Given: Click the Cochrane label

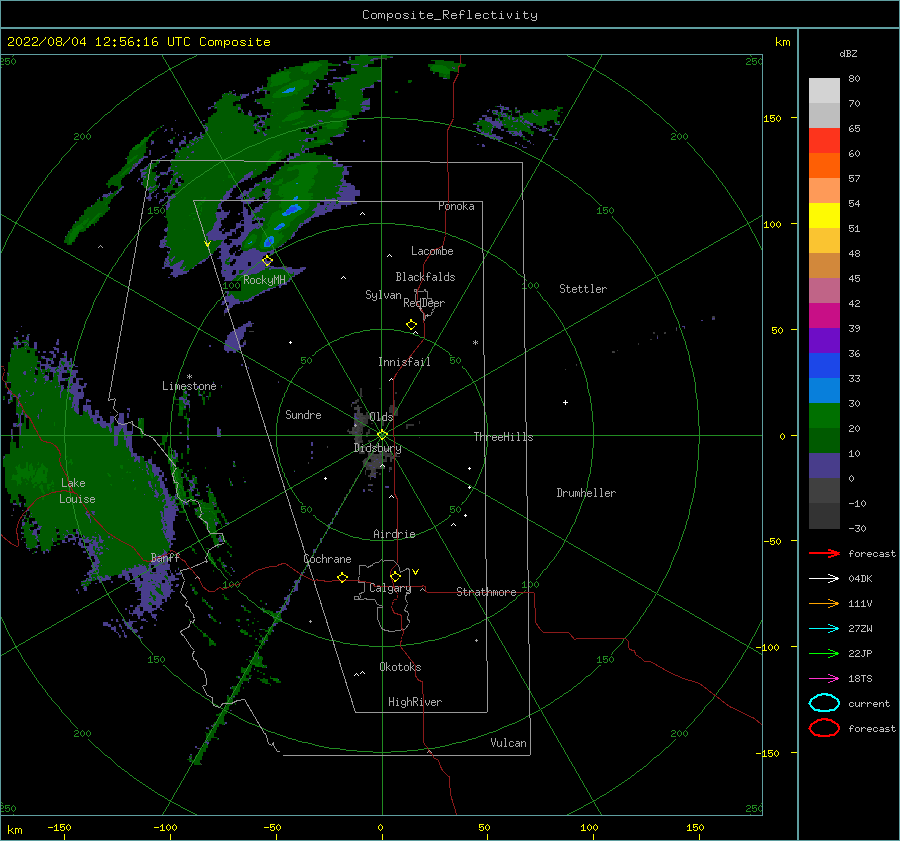Looking at the screenshot, I should [327, 559].
